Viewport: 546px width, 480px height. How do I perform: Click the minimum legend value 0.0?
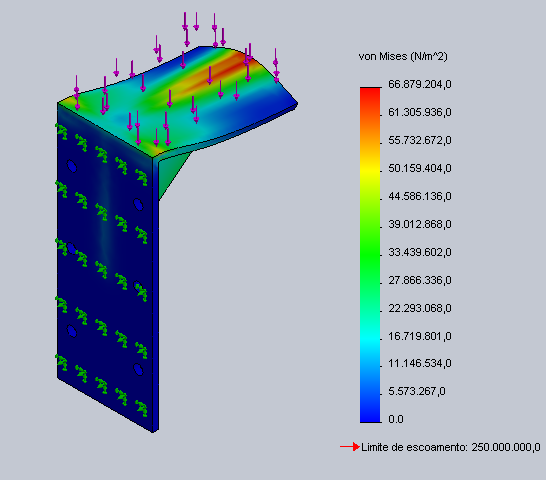pos(396,419)
